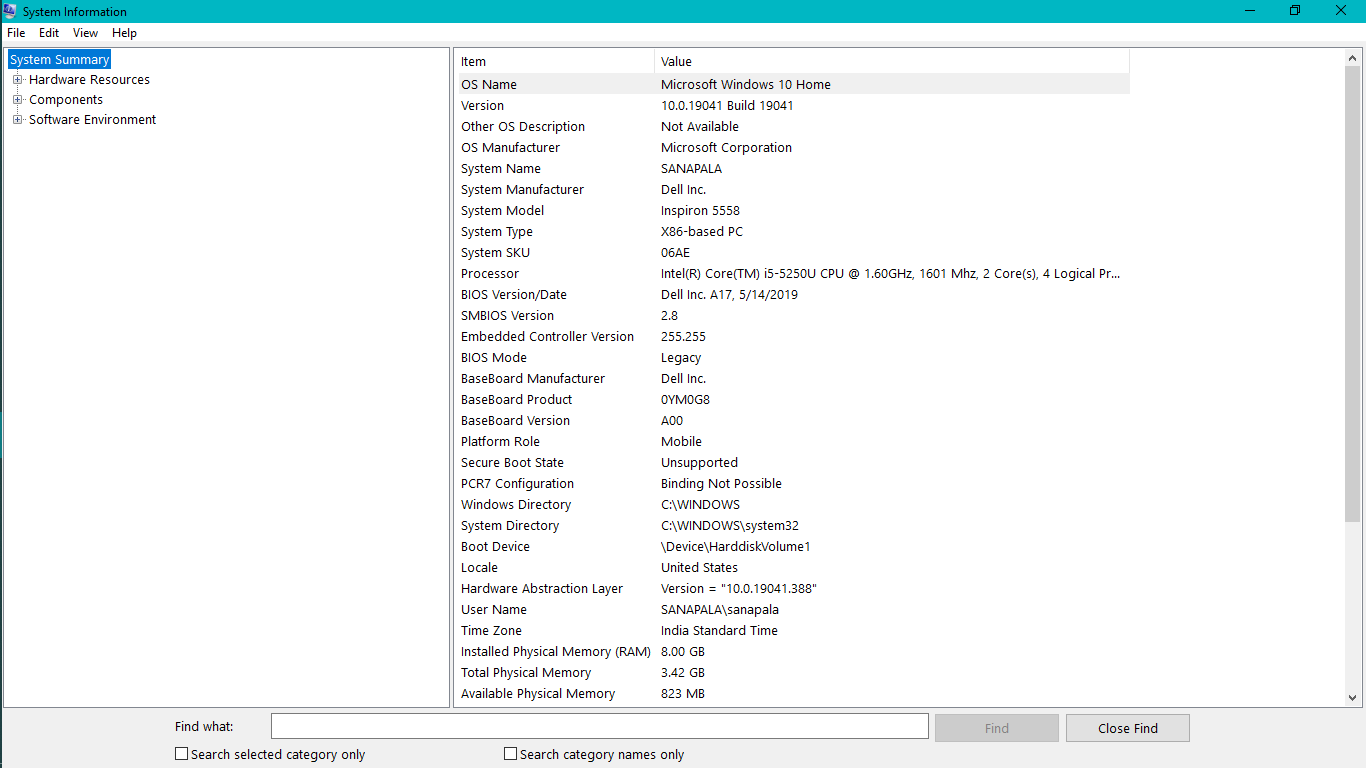Select the Windows Directory row

tap(794, 505)
